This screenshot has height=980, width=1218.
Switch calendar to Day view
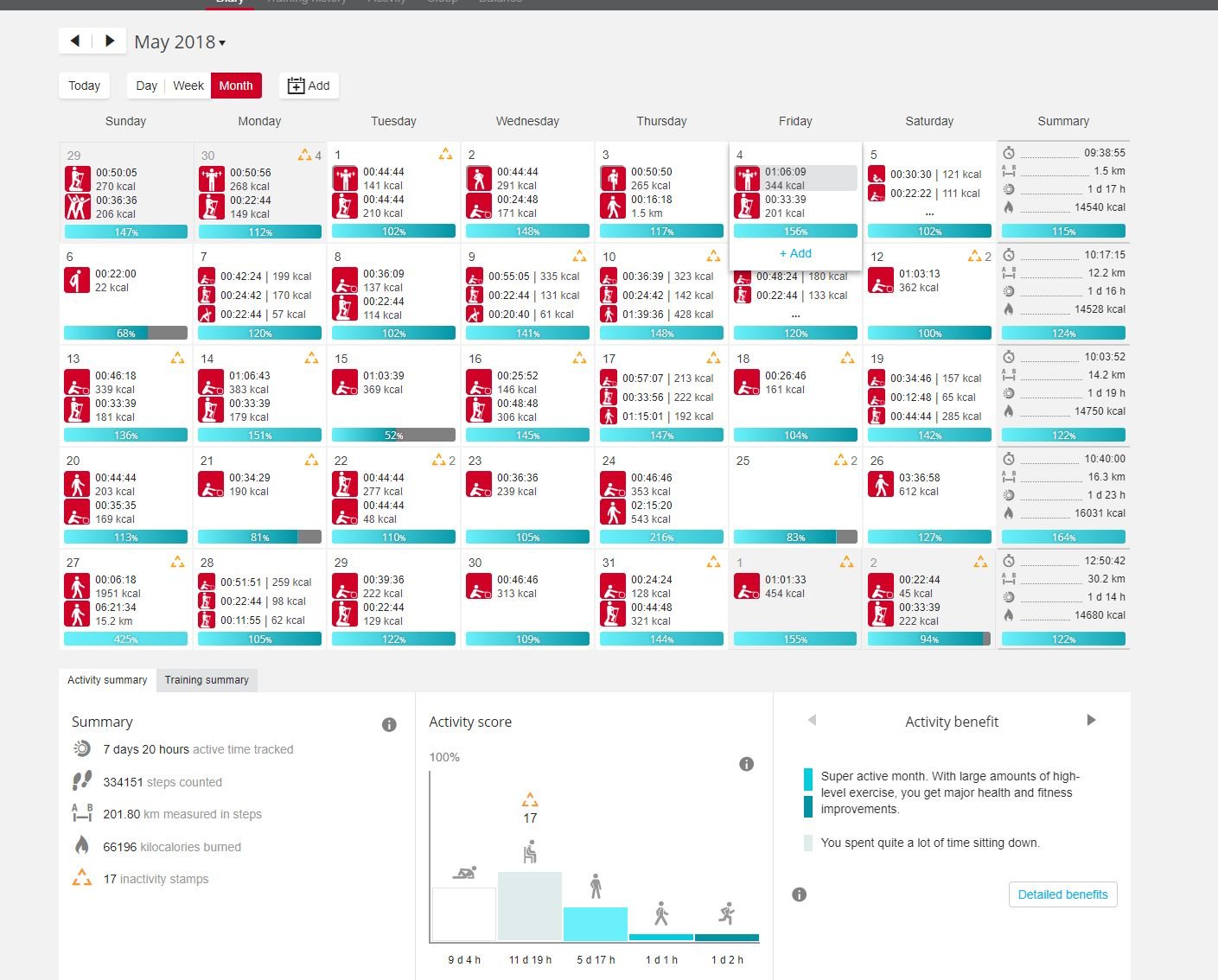click(x=146, y=86)
